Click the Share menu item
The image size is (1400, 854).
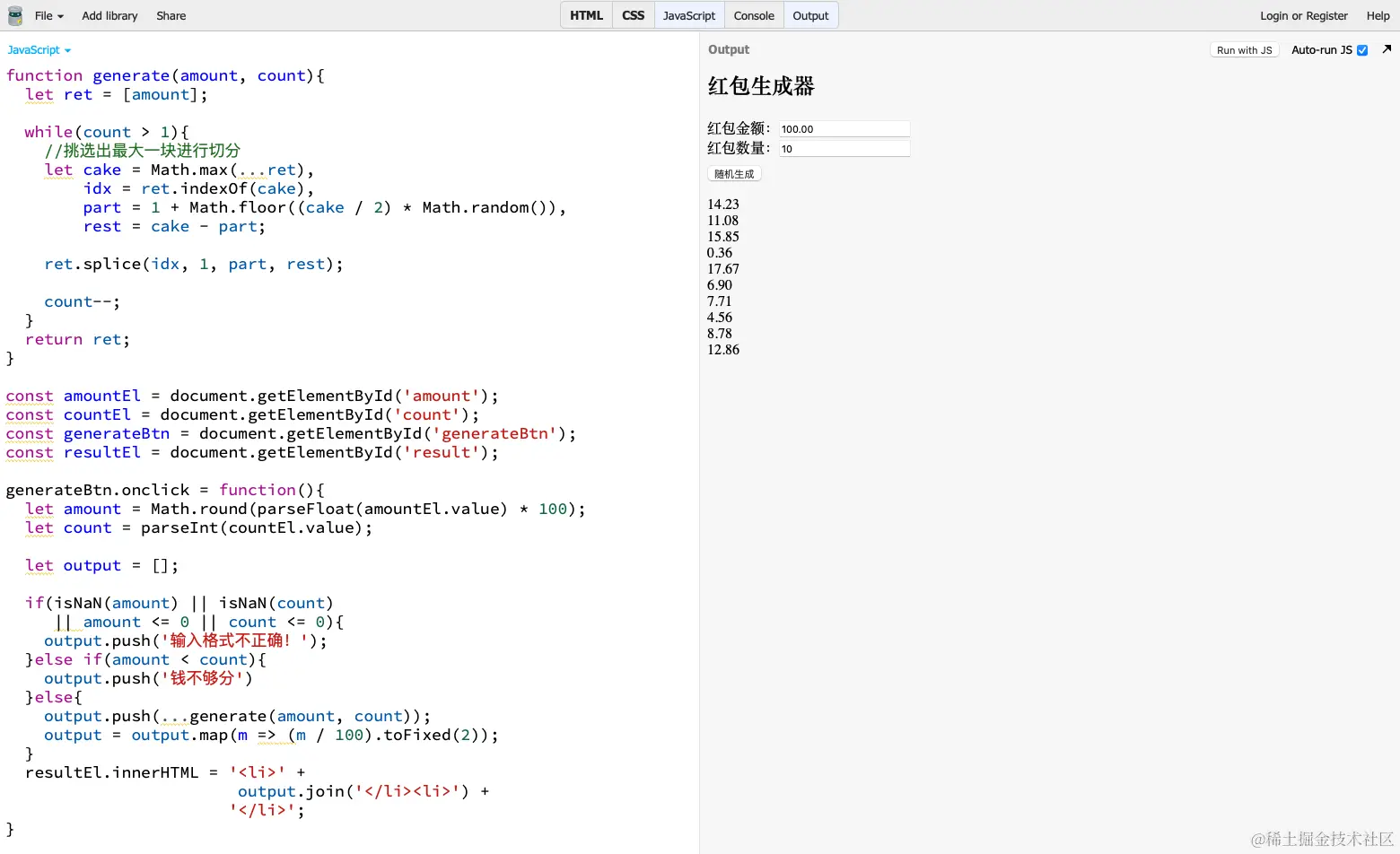[171, 15]
